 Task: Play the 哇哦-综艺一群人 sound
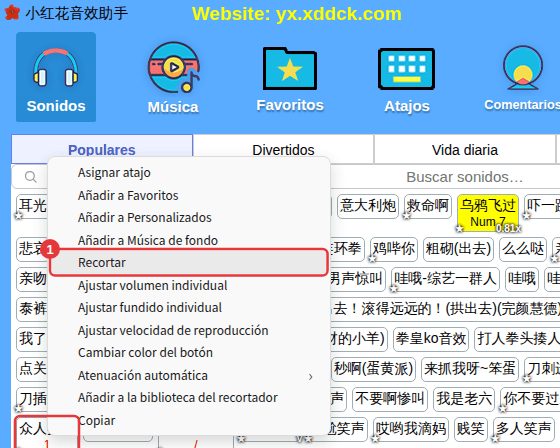tap(445, 279)
